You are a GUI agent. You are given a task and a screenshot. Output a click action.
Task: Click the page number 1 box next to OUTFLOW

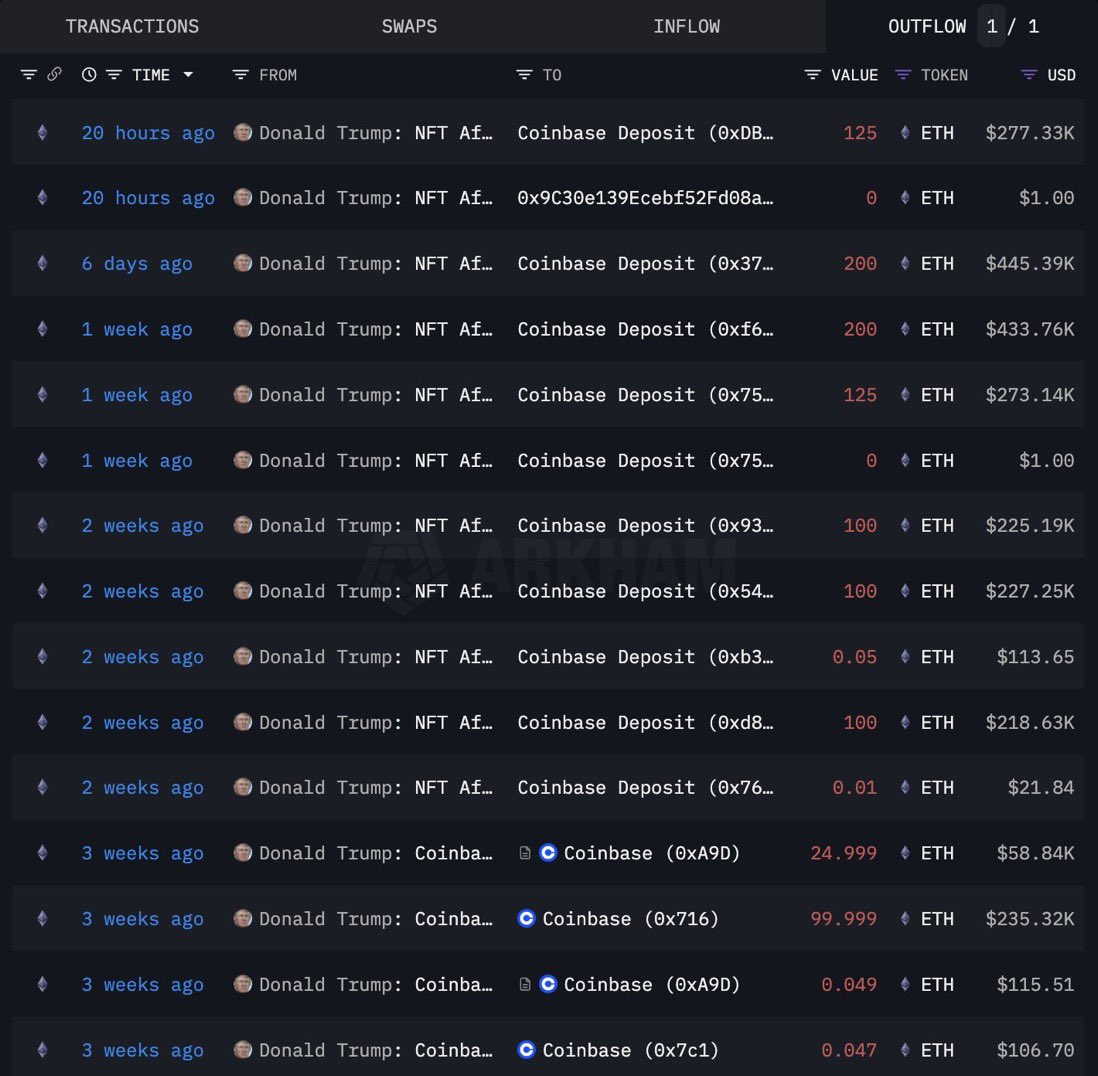coord(991,26)
